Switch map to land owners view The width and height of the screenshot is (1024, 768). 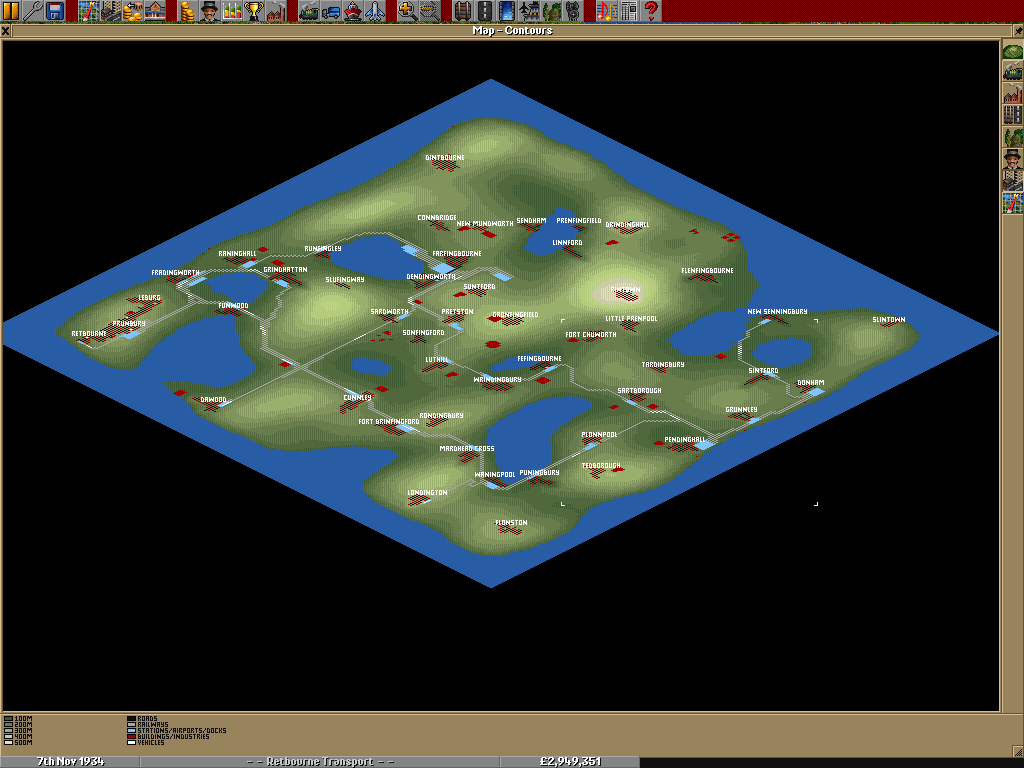pyautogui.click(x=1013, y=158)
